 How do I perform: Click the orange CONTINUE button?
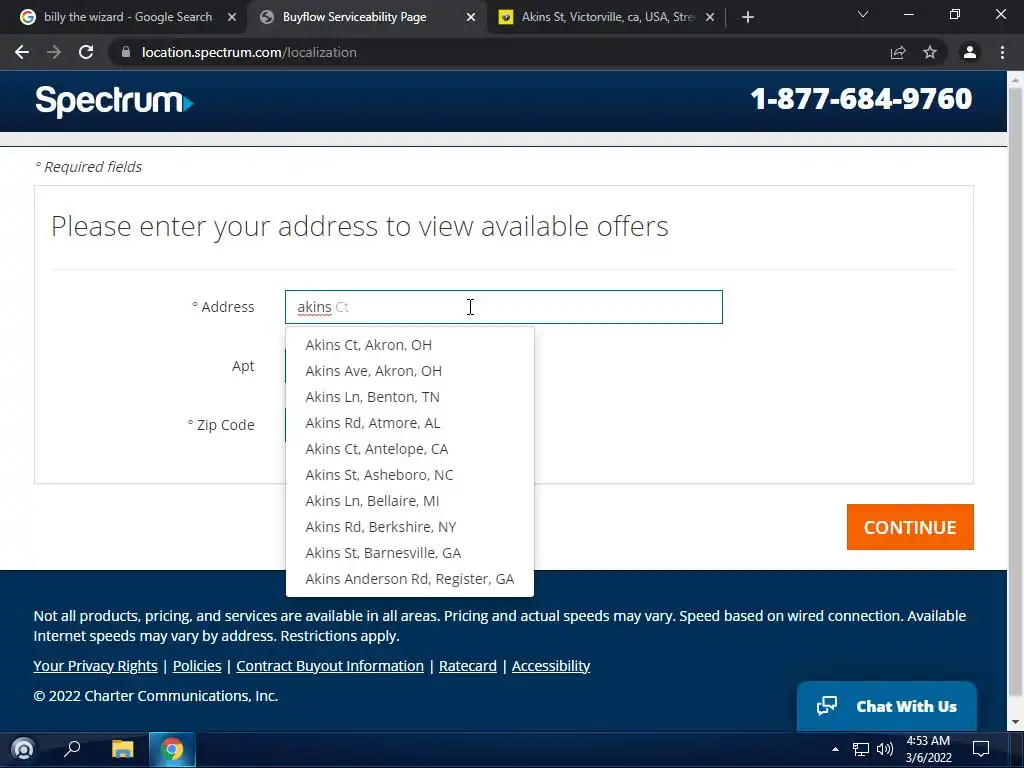[910, 527]
